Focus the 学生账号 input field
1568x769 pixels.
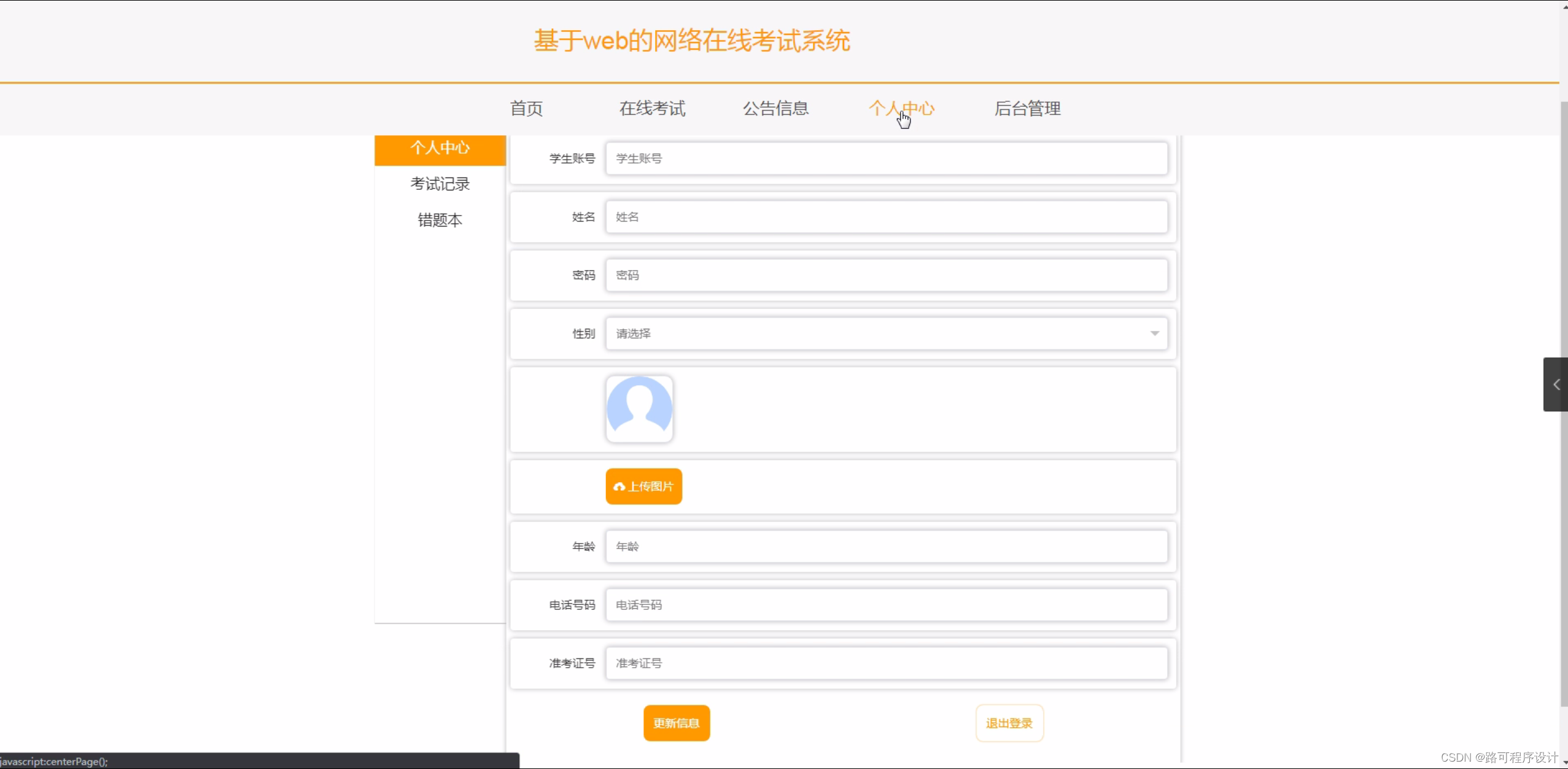[x=887, y=158]
